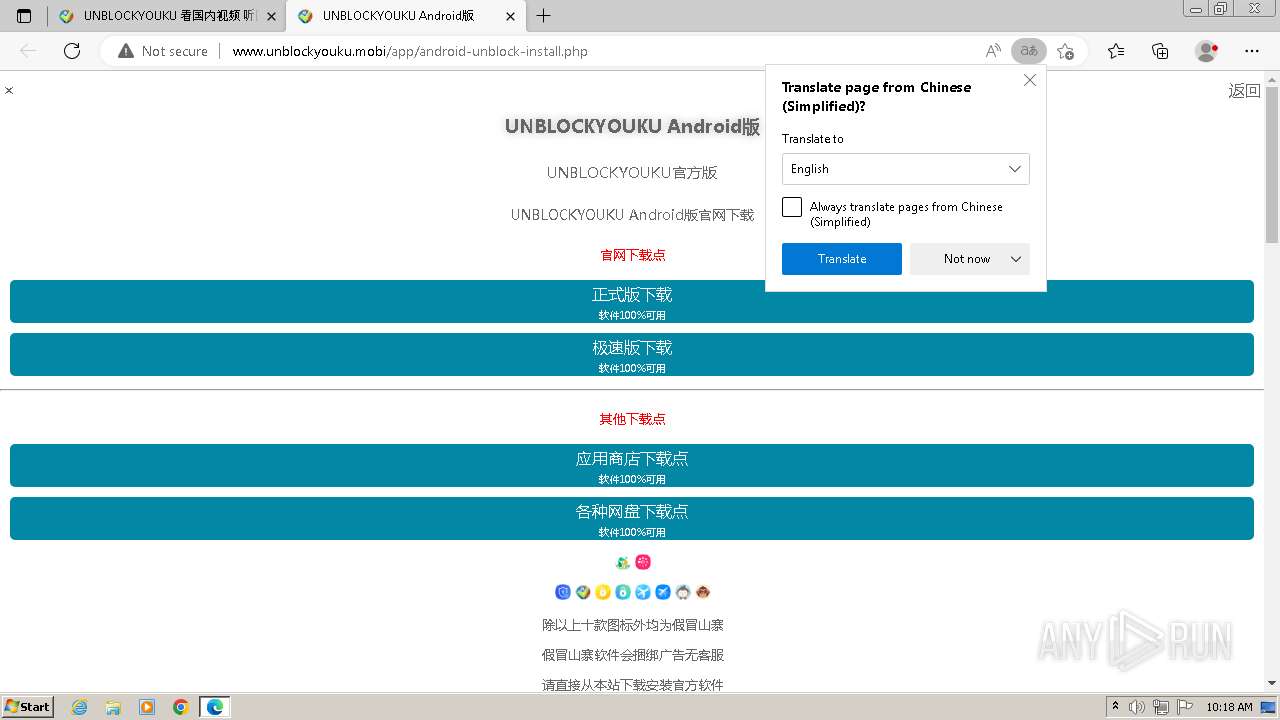Open Internet Explorer from taskbar
Image resolution: width=1280 pixels, height=720 pixels.
coord(80,707)
